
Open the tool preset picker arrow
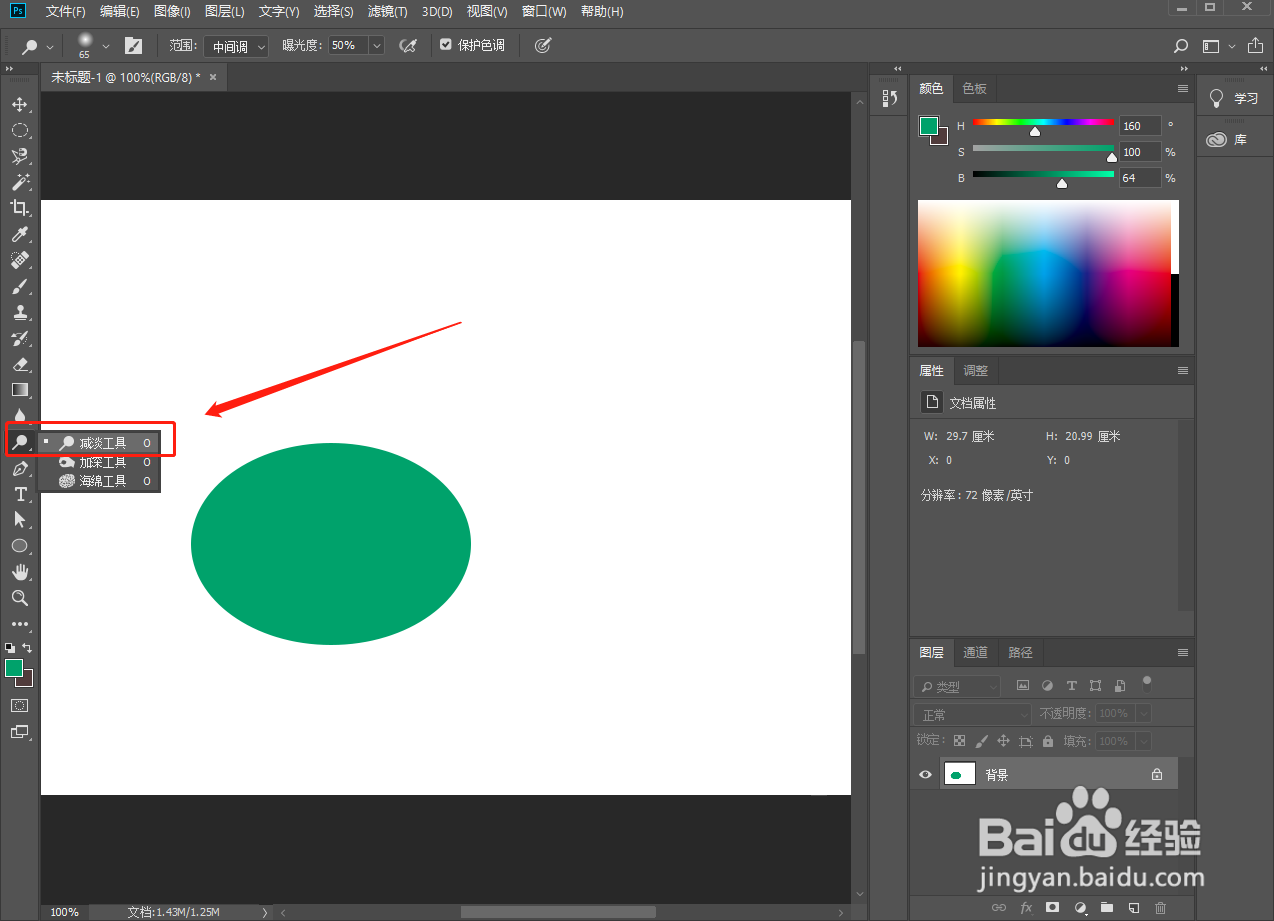point(50,46)
